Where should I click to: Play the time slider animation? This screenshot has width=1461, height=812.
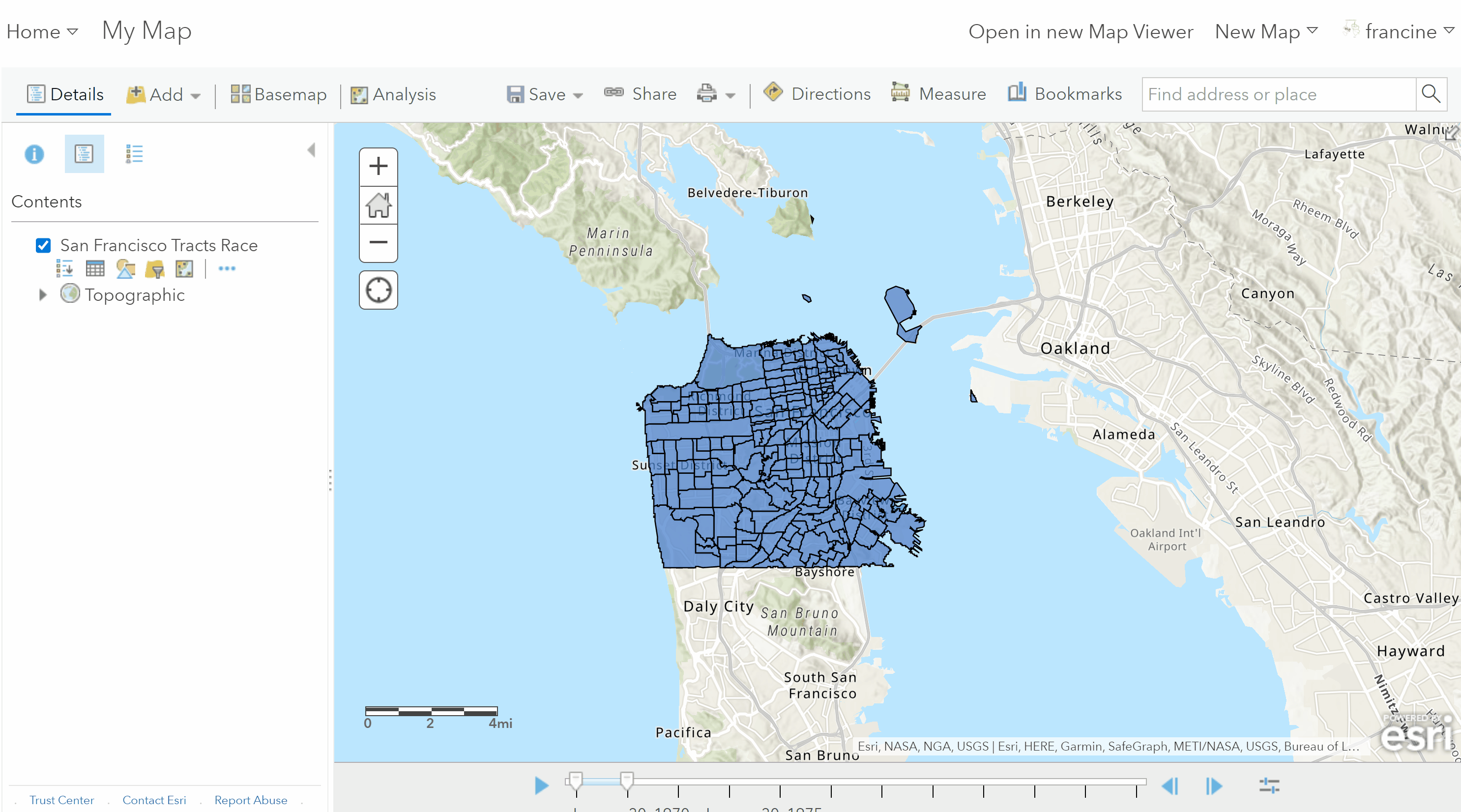click(x=541, y=785)
